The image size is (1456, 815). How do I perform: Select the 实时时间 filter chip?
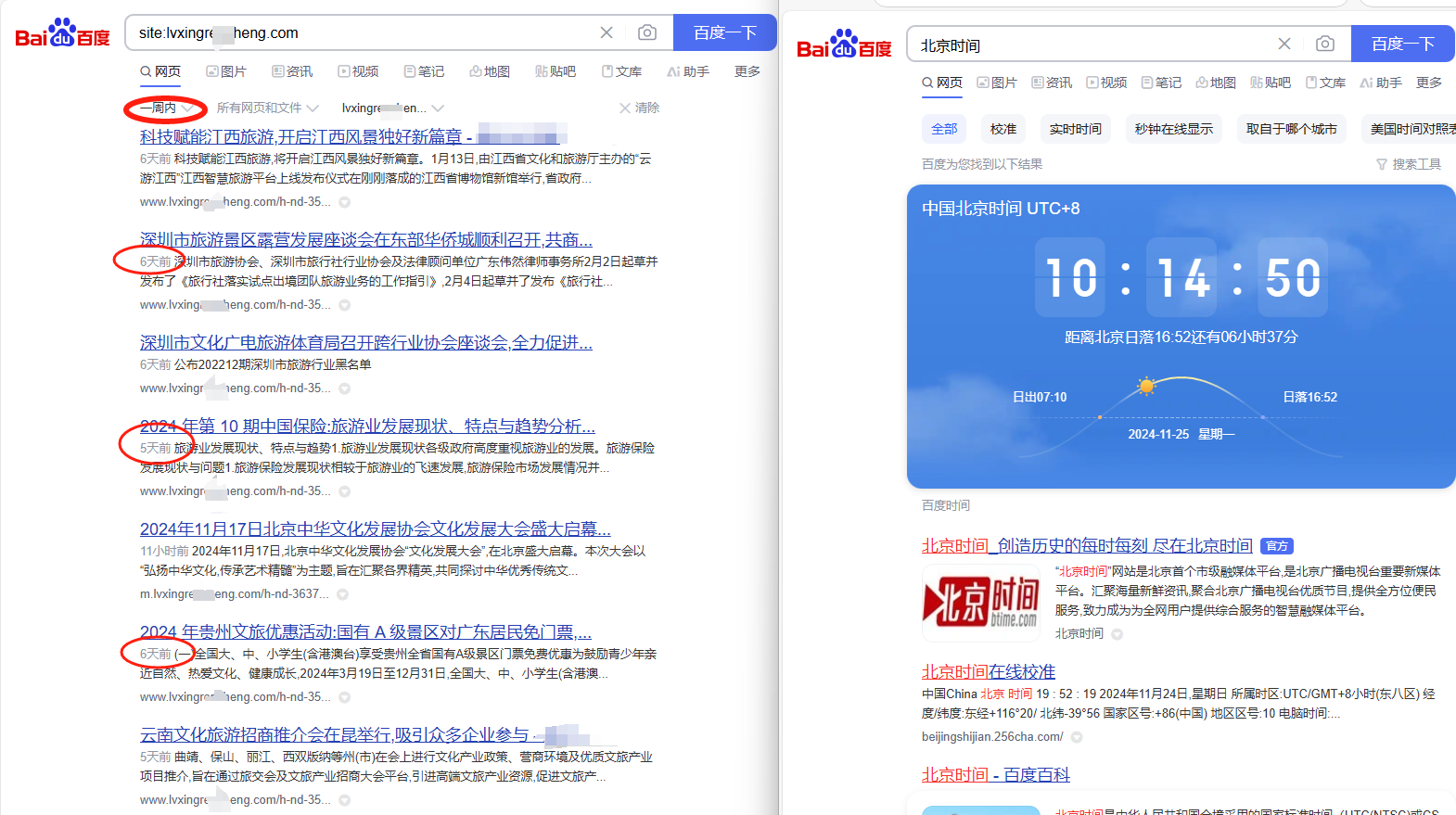coord(1076,129)
